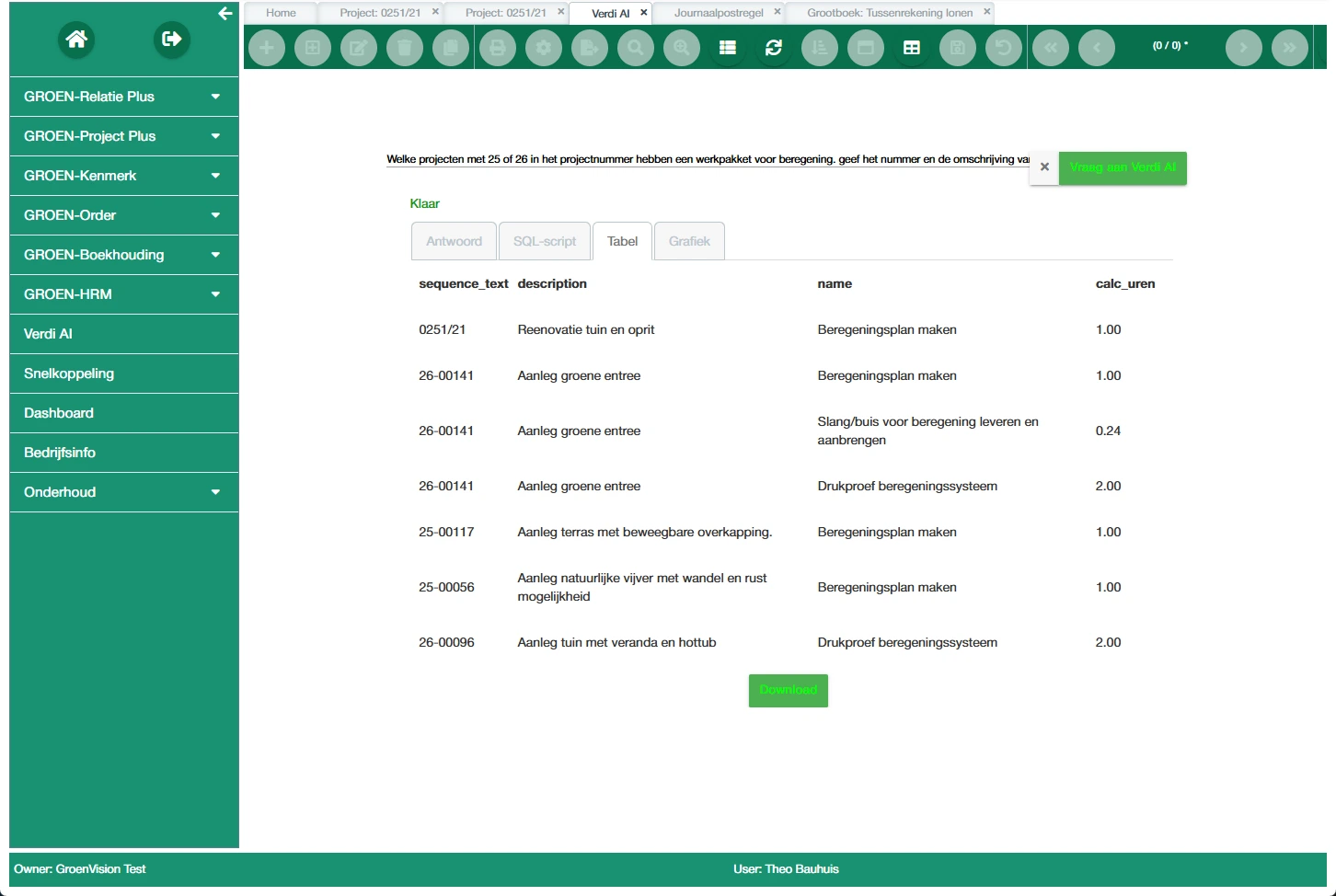
Task: Click the Vraag aan Verdi AI button
Action: coord(1123,167)
